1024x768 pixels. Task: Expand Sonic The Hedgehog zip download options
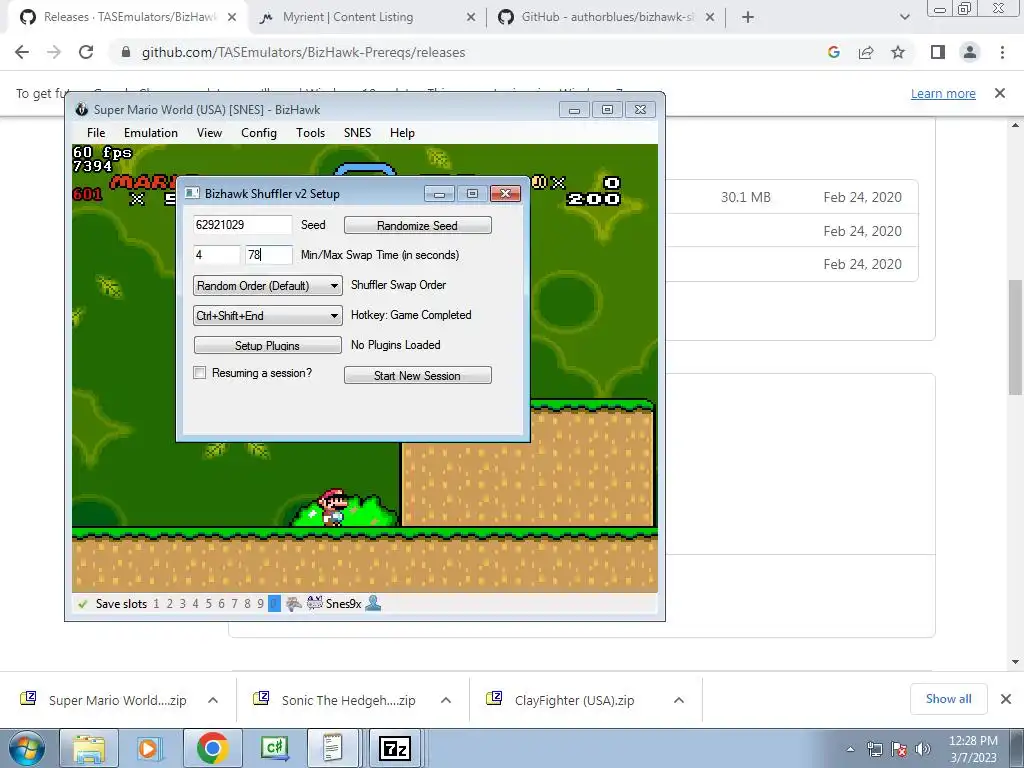(x=446, y=700)
